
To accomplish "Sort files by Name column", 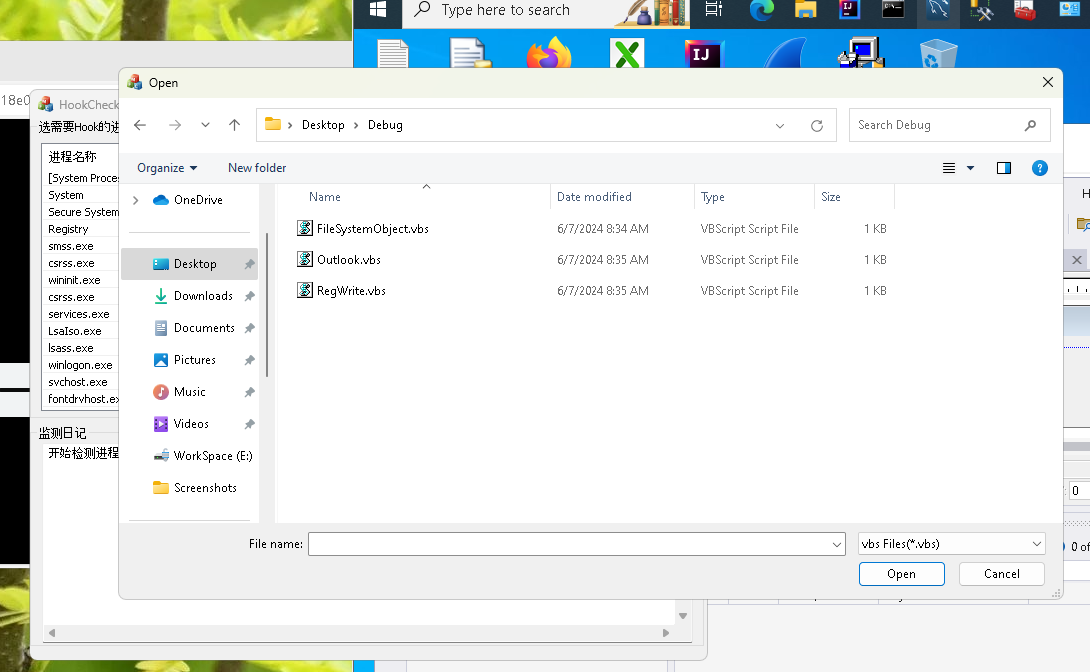I will (324, 197).
